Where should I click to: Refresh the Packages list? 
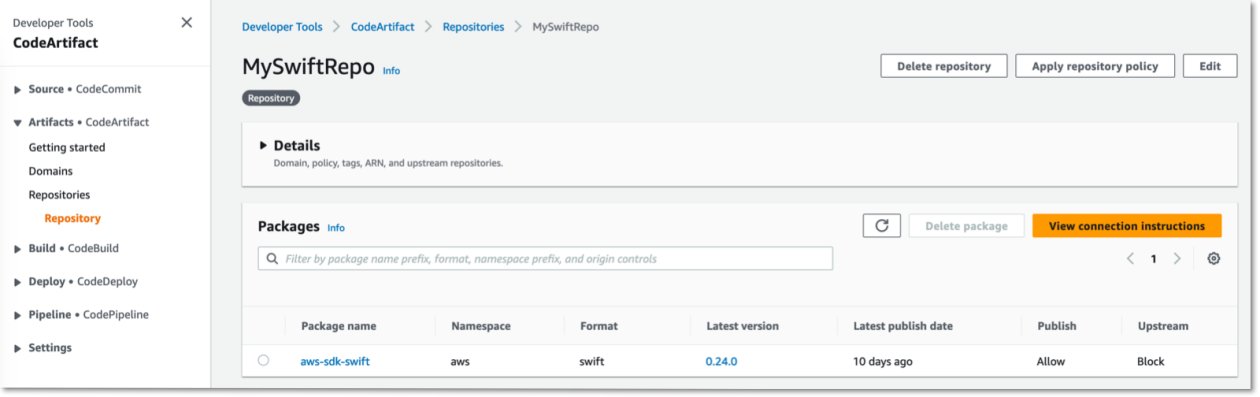[x=882, y=226]
